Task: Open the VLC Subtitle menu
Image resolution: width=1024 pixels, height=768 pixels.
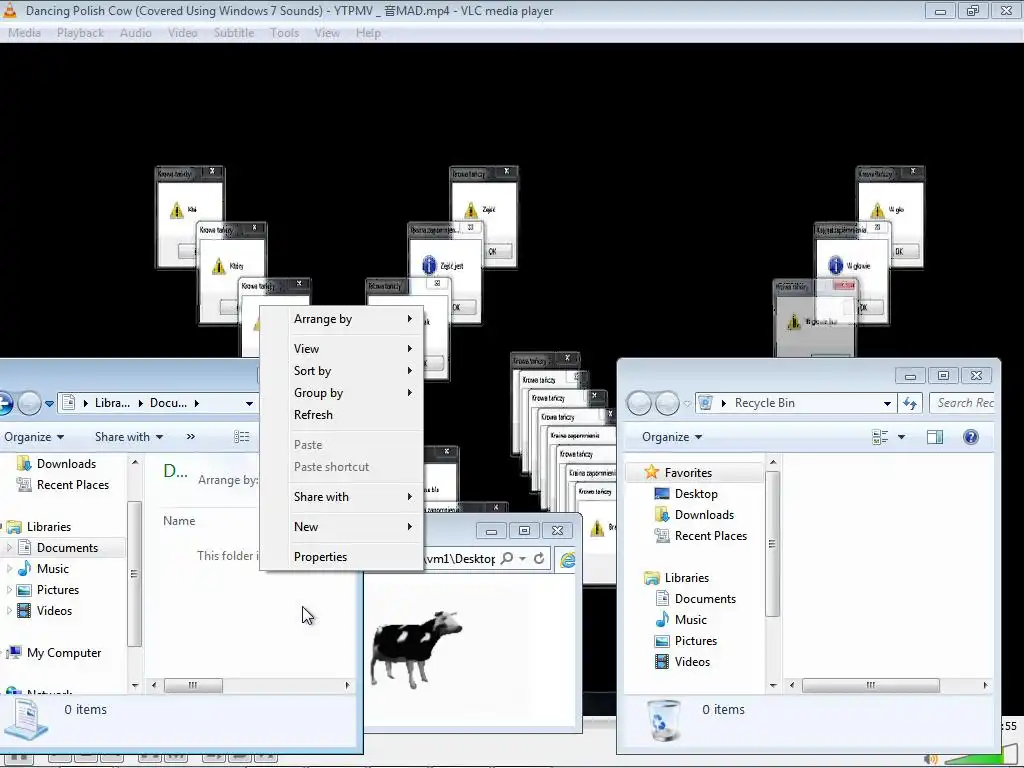Action: pyautogui.click(x=234, y=33)
